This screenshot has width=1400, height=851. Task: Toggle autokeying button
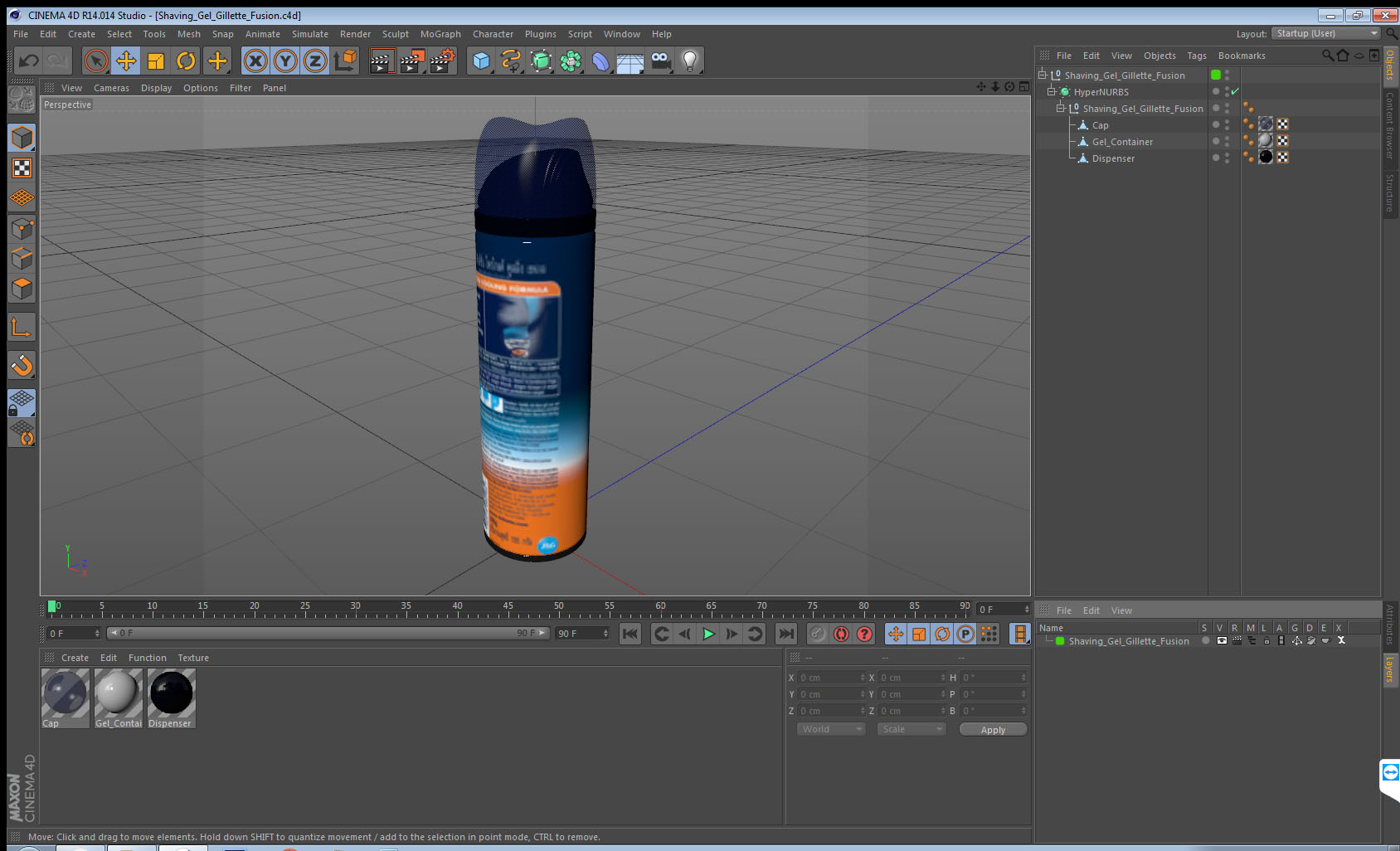tap(841, 634)
